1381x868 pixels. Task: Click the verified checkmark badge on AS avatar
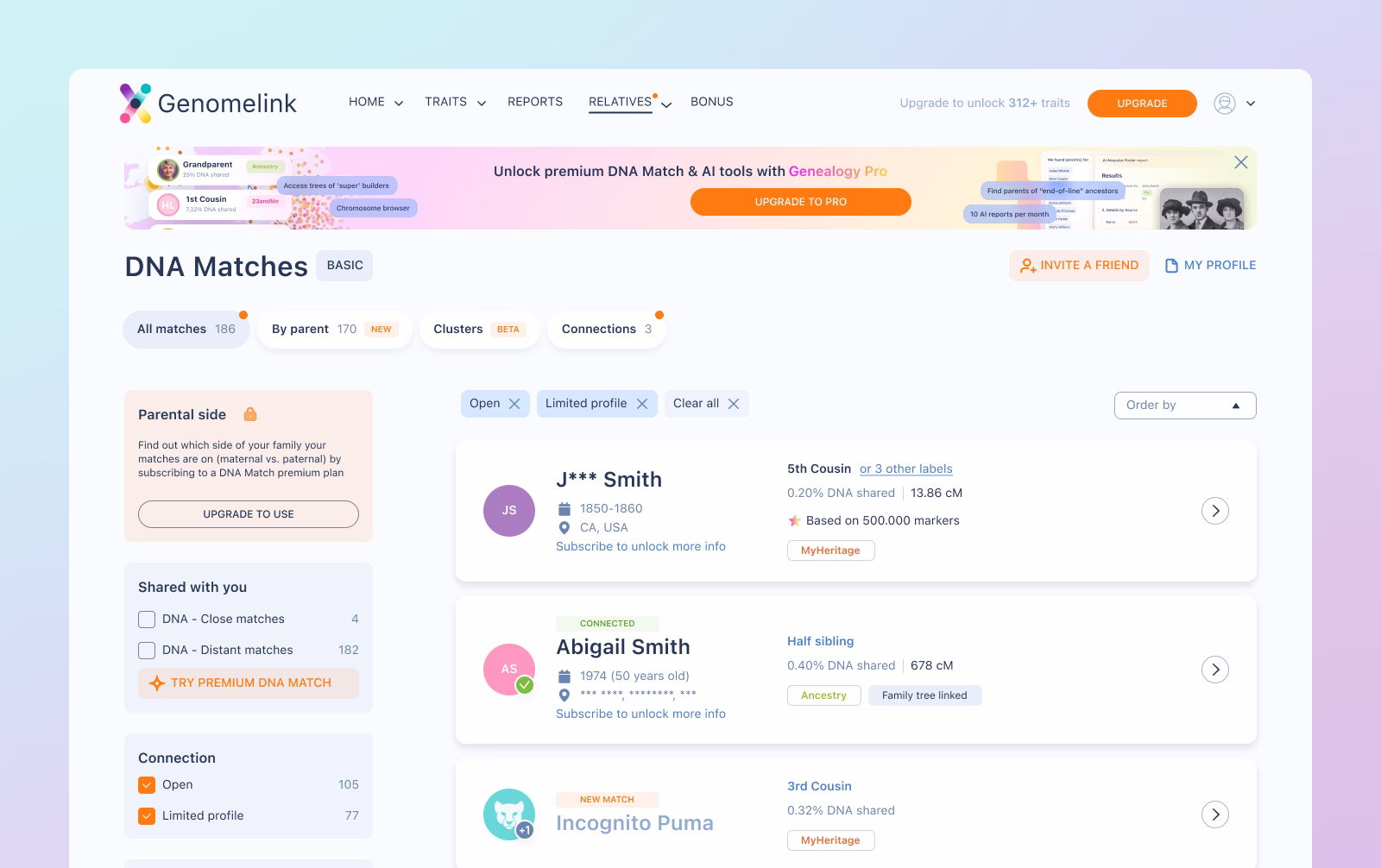pos(525,685)
